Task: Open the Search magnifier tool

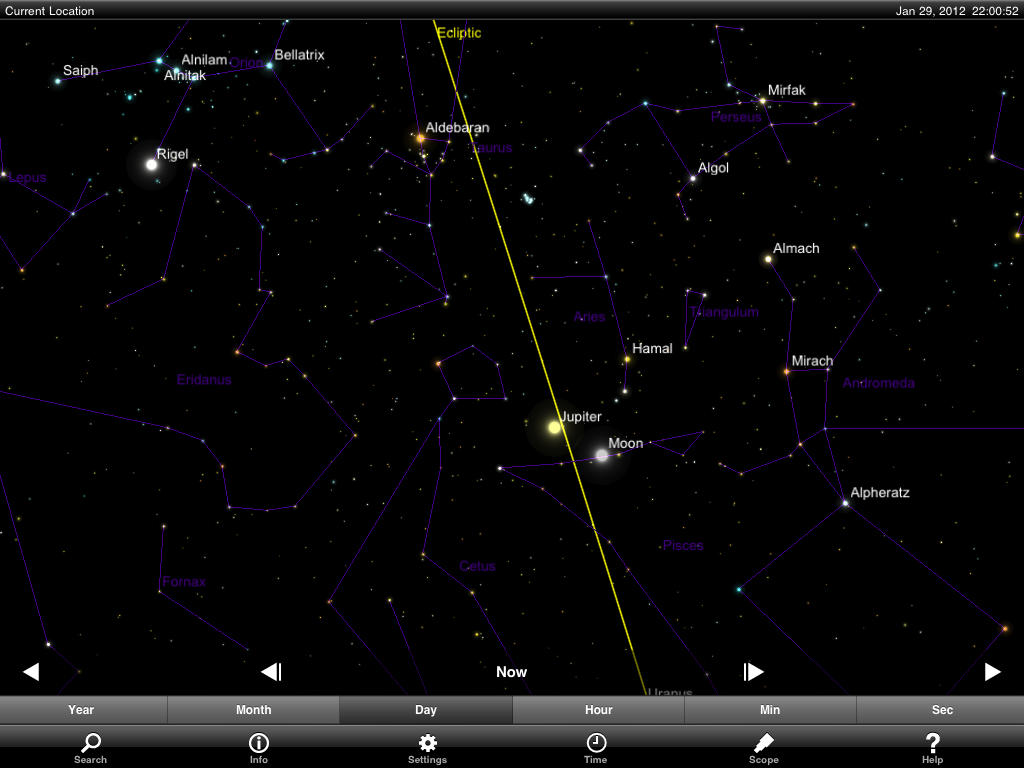Action: (x=90, y=747)
